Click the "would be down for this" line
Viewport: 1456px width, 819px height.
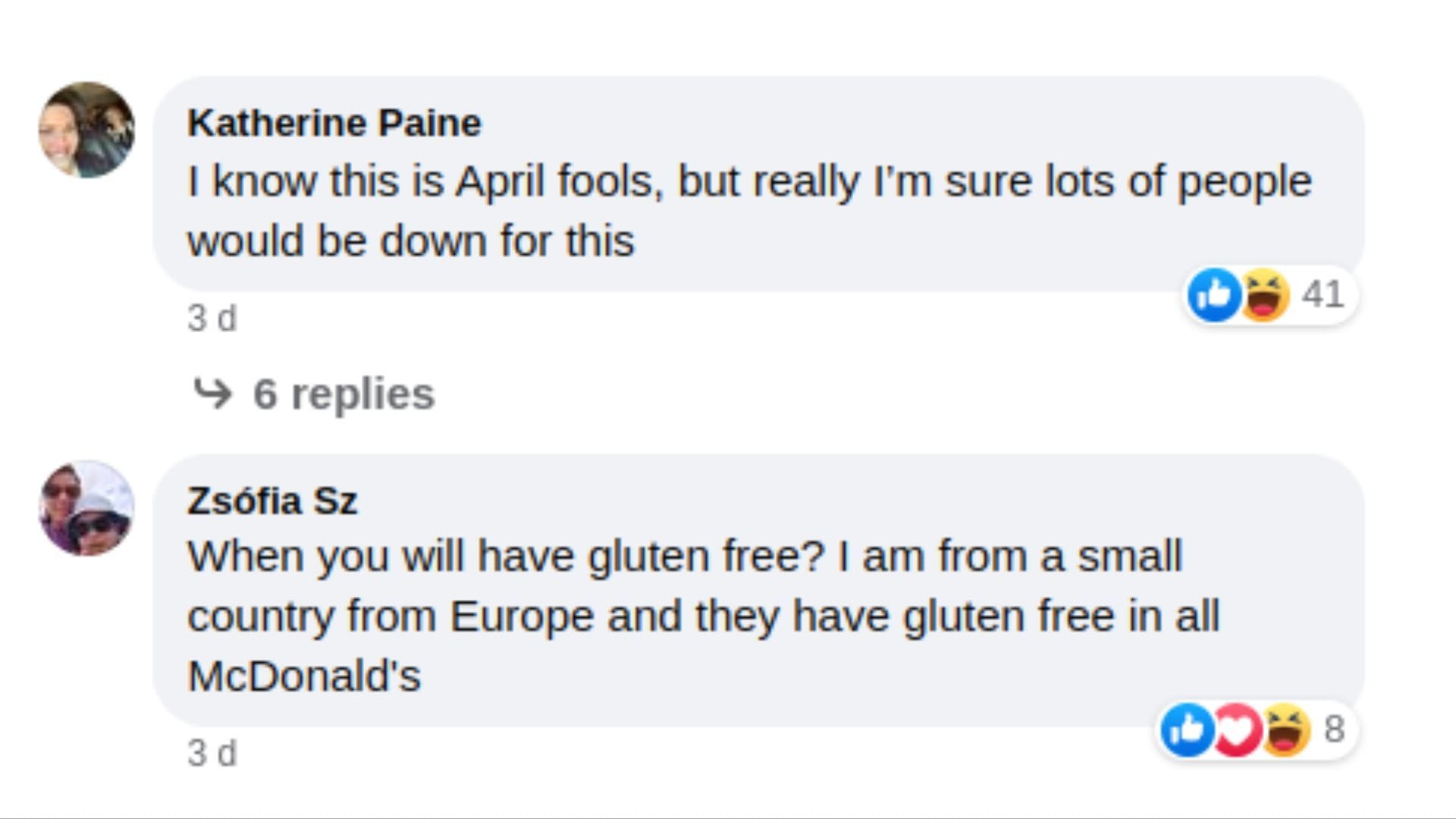click(x=410, y=241)
